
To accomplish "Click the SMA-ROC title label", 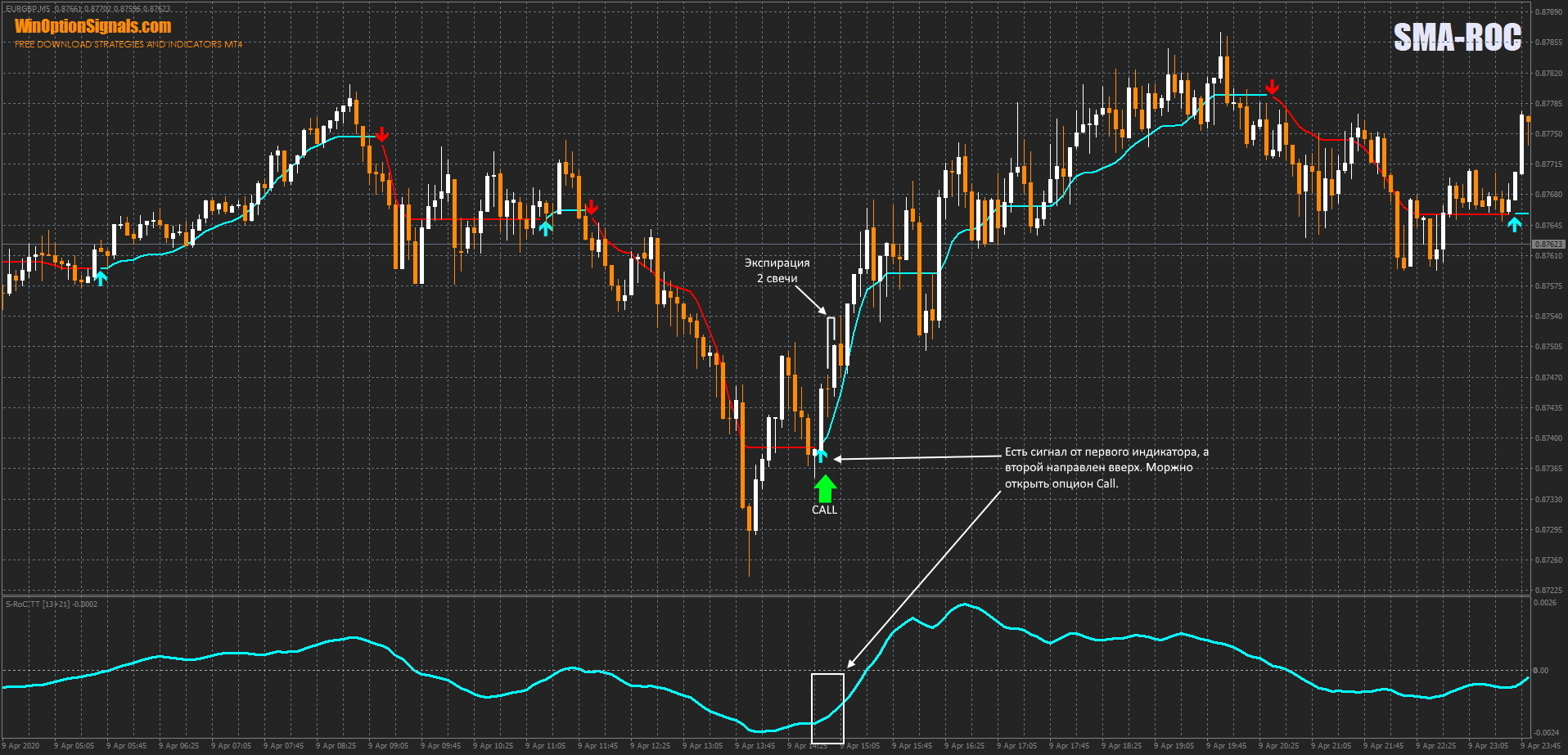I will [1457, 38].
